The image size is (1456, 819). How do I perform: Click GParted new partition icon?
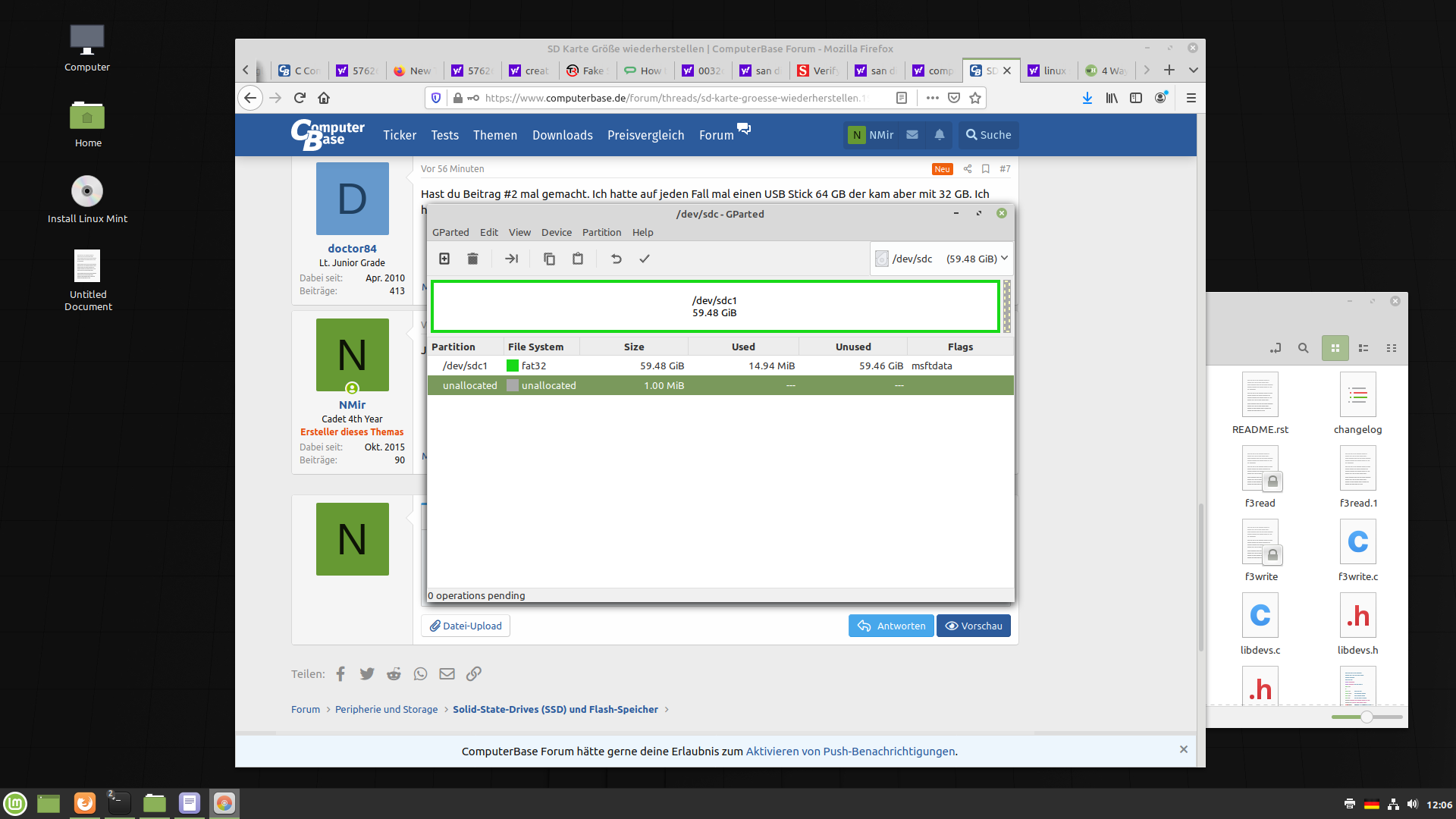[444, 259]
